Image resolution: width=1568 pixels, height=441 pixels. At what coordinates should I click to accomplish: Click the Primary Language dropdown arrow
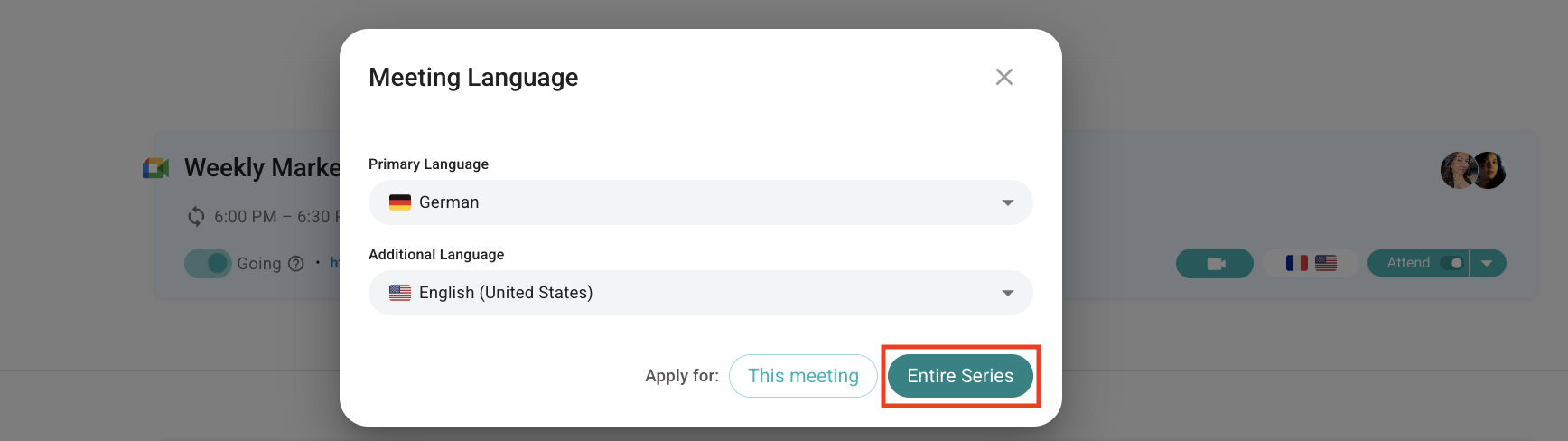[1008, 202]
